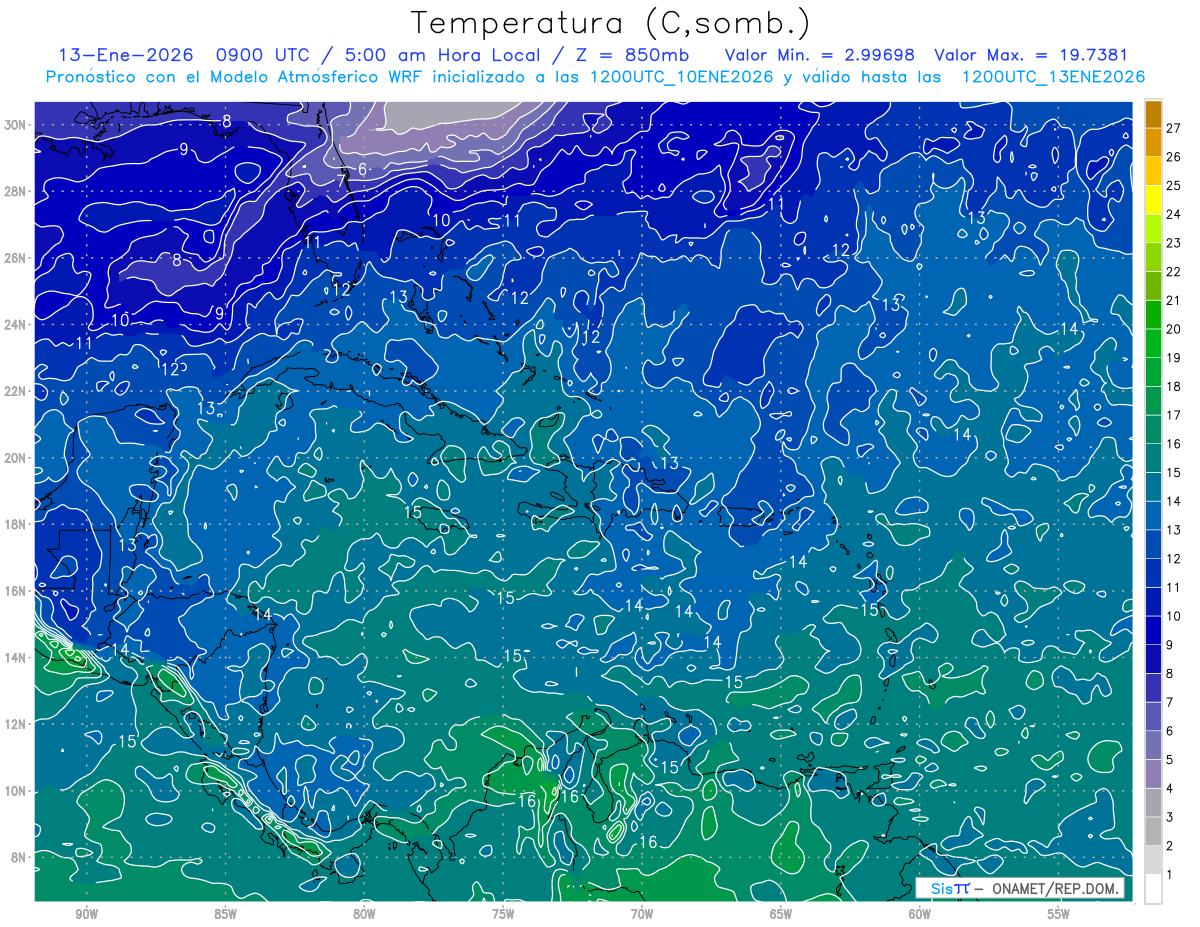Click the '1200UTC_13ENE2026' valid-until text
The height and width of the screenshot is (927, 1200).
(1053, 77)
